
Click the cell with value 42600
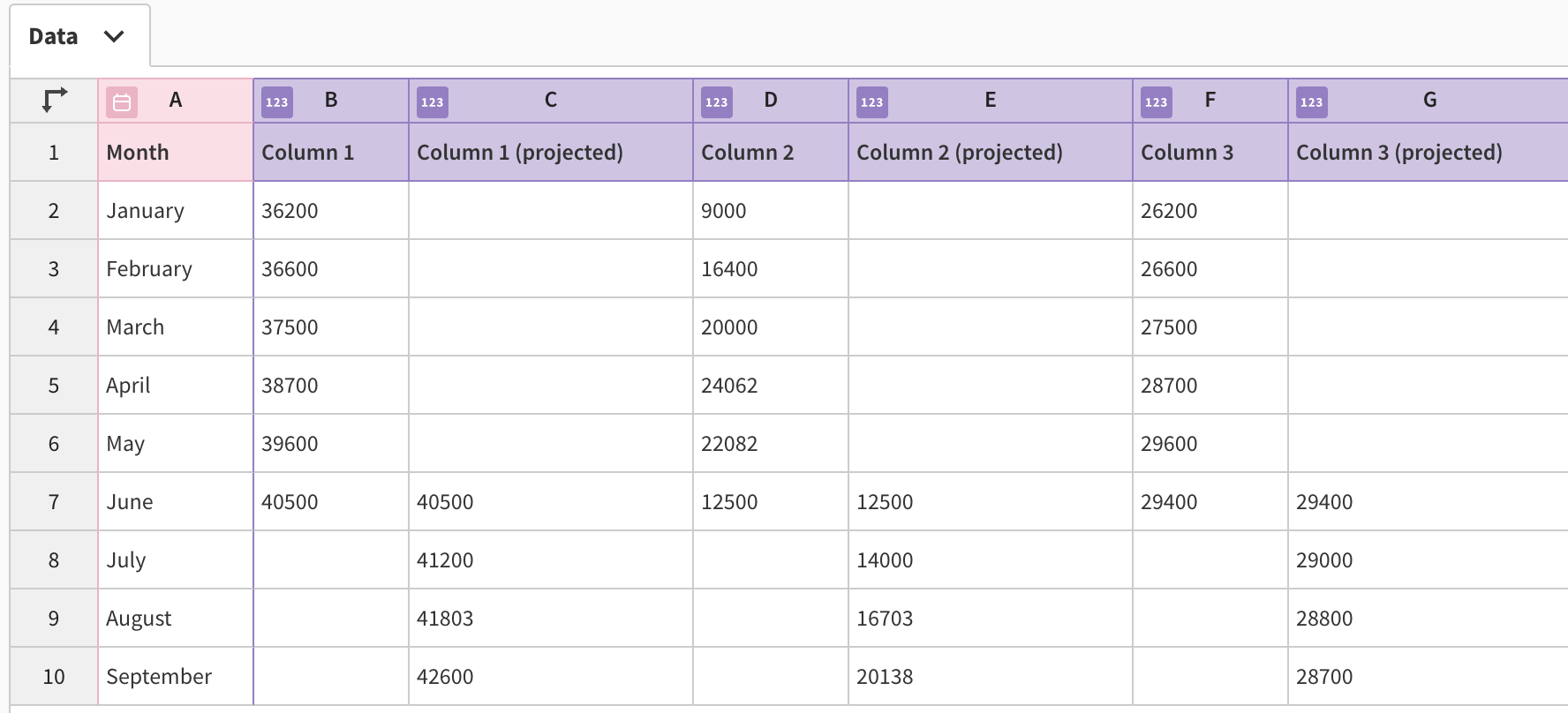click(551, 677)
